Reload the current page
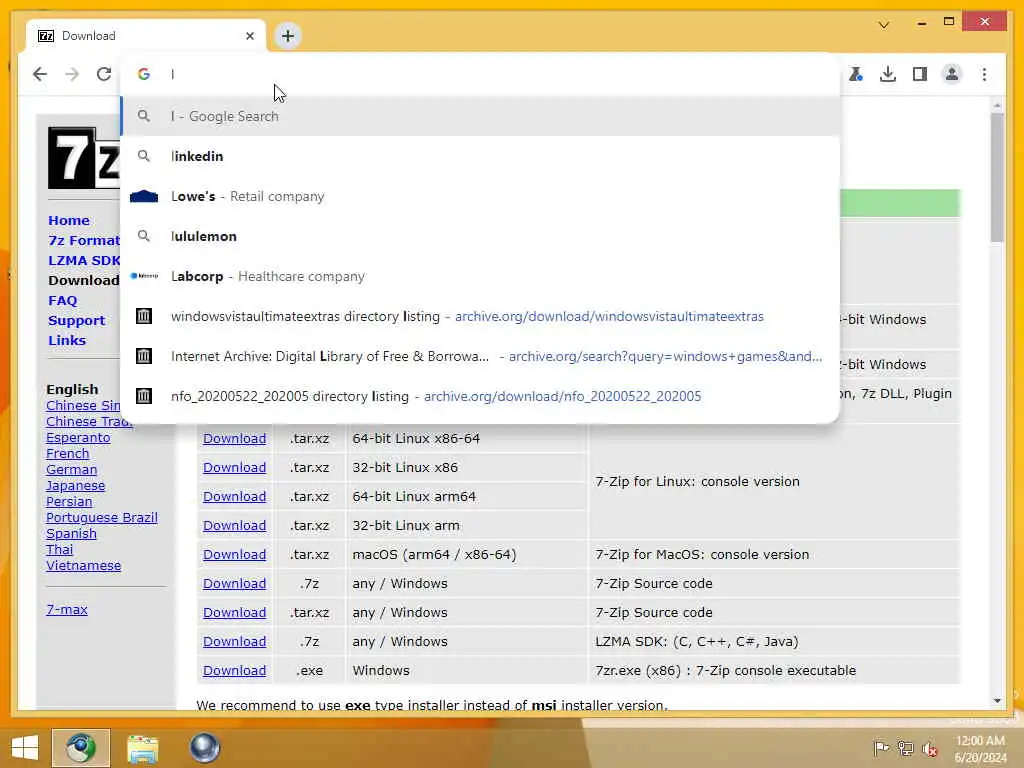1024x768 pixels. [x=104, y=74]
